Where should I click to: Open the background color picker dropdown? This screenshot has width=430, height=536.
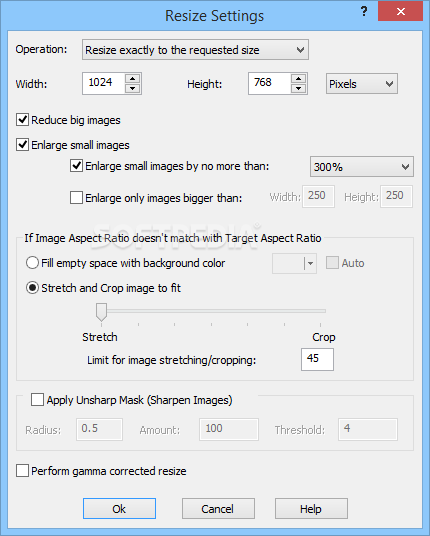(294, 263)
